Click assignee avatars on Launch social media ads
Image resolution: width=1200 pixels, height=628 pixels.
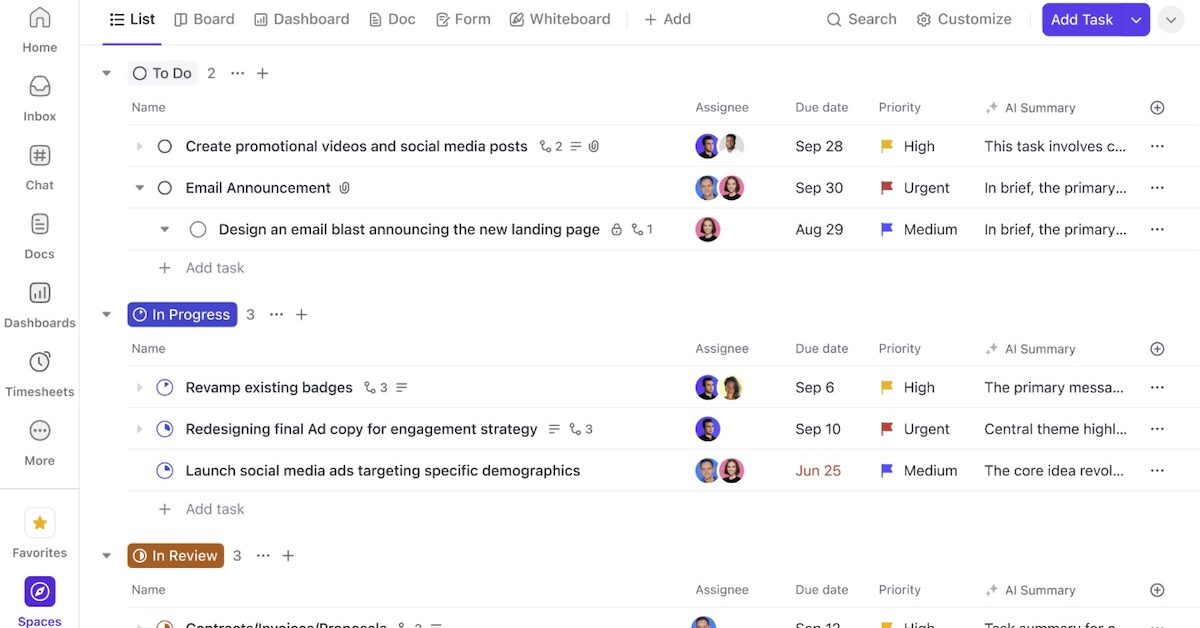click(x=720, y=470)
